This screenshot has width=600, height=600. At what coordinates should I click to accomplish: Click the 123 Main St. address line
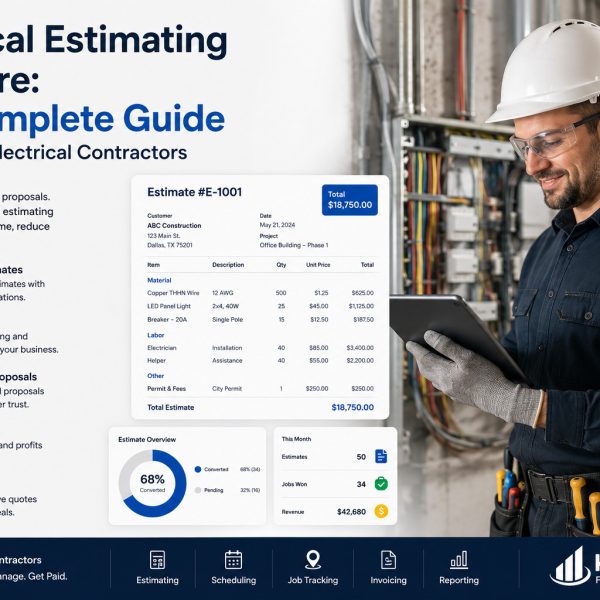click(163, 236)
